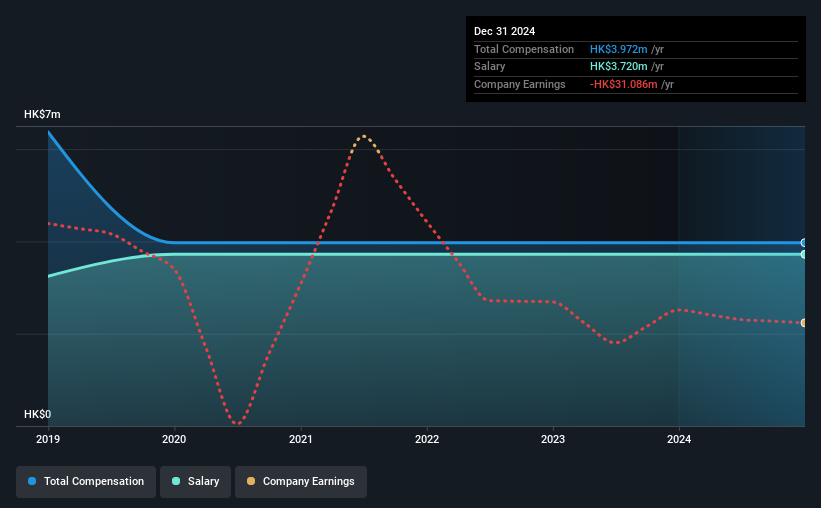
Task: Click the 2022 x-axis label
Action: [x=427, y=439]
